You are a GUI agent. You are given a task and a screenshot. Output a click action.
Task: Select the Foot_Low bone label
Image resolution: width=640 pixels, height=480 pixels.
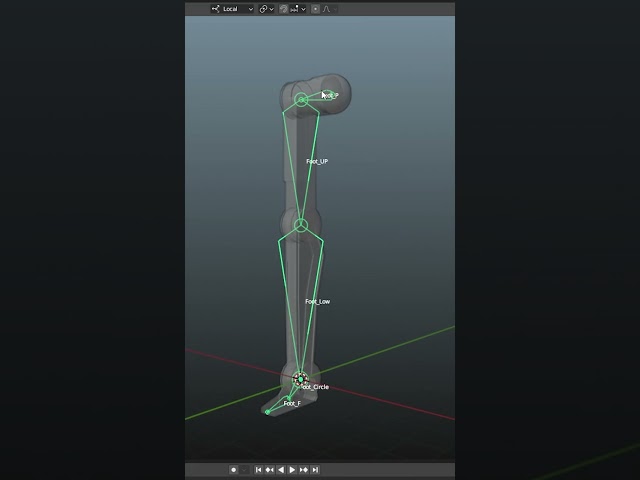(318, 302)
